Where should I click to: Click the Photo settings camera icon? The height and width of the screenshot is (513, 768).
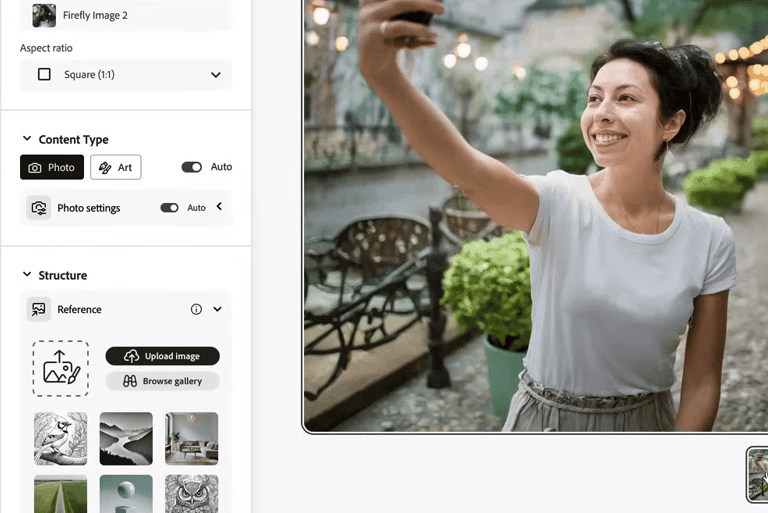(39, 208)
